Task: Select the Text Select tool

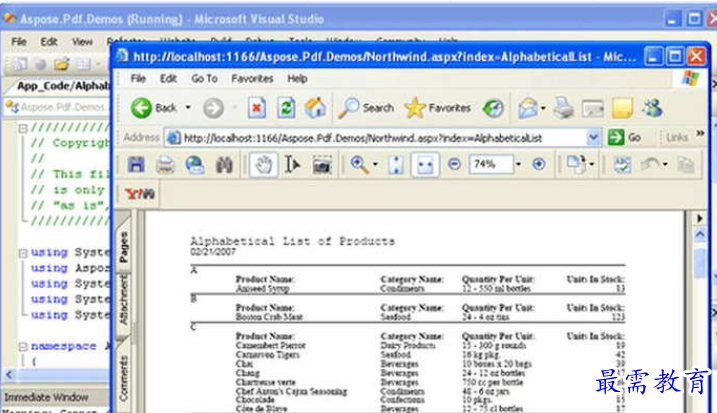Action: 292,165
